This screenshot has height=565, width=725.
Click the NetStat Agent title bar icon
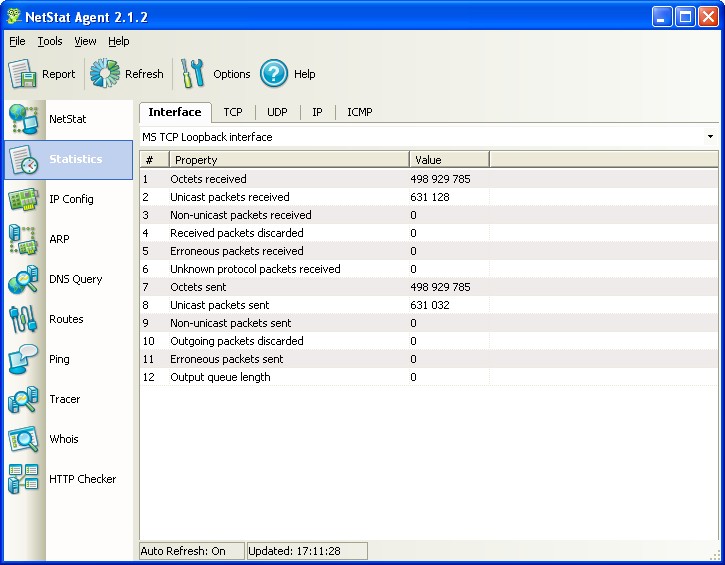13,16
